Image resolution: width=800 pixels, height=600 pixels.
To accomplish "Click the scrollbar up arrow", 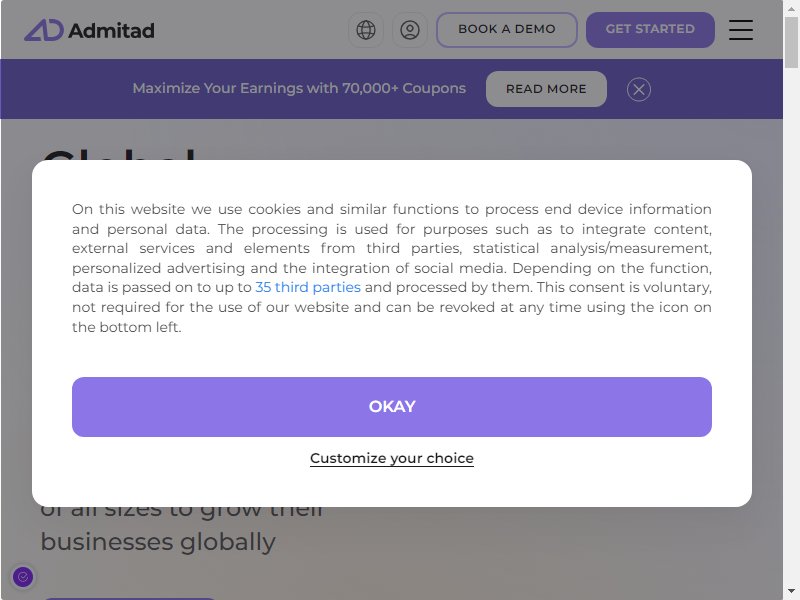I will click(791, 9).
